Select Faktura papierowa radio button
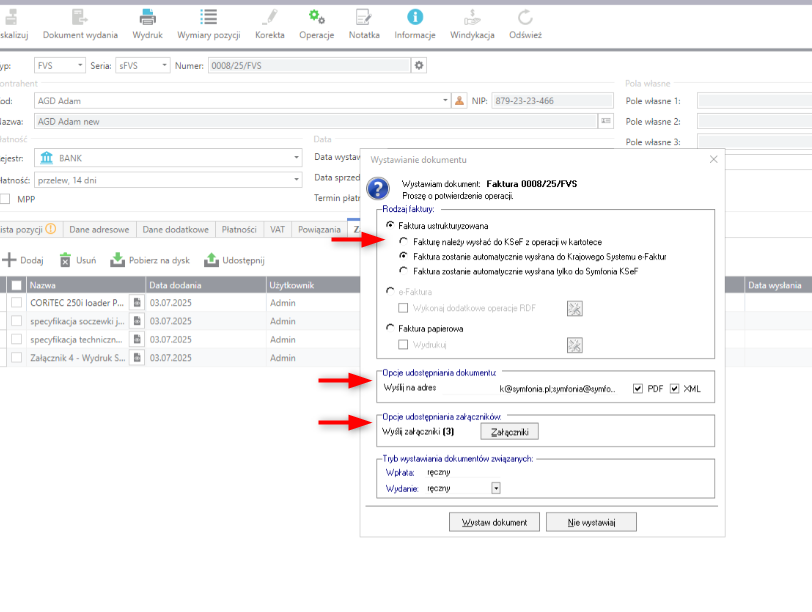Image resolution: width=812 pixels, height=612 pixels. tap(391, 328)
